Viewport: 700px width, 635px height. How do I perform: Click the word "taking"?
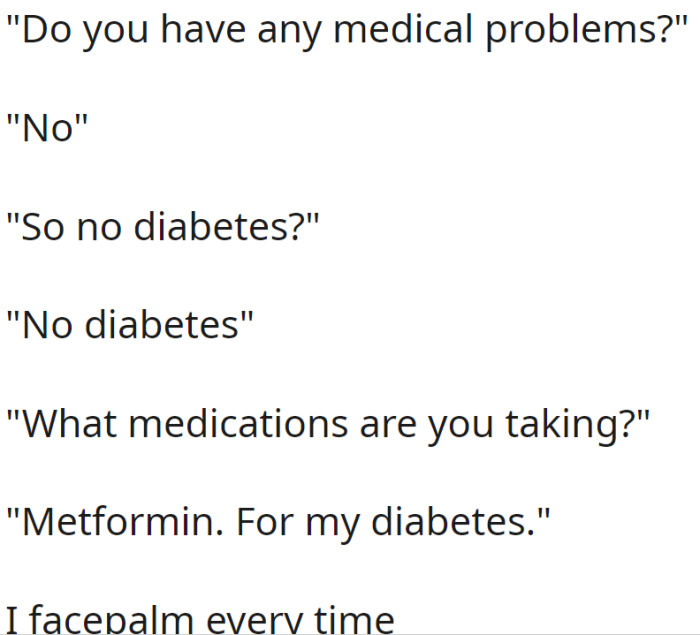(x=562, y=425)
